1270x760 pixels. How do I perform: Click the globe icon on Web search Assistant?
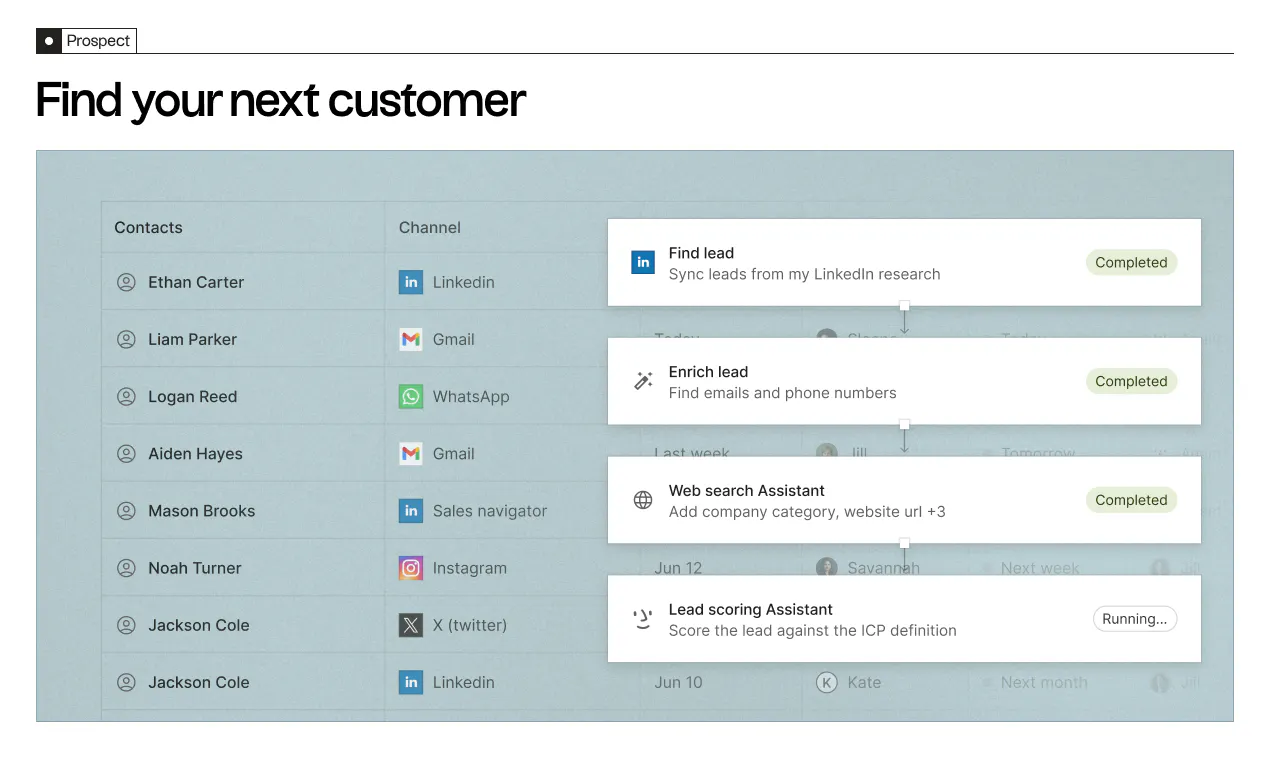click(643, 500)
